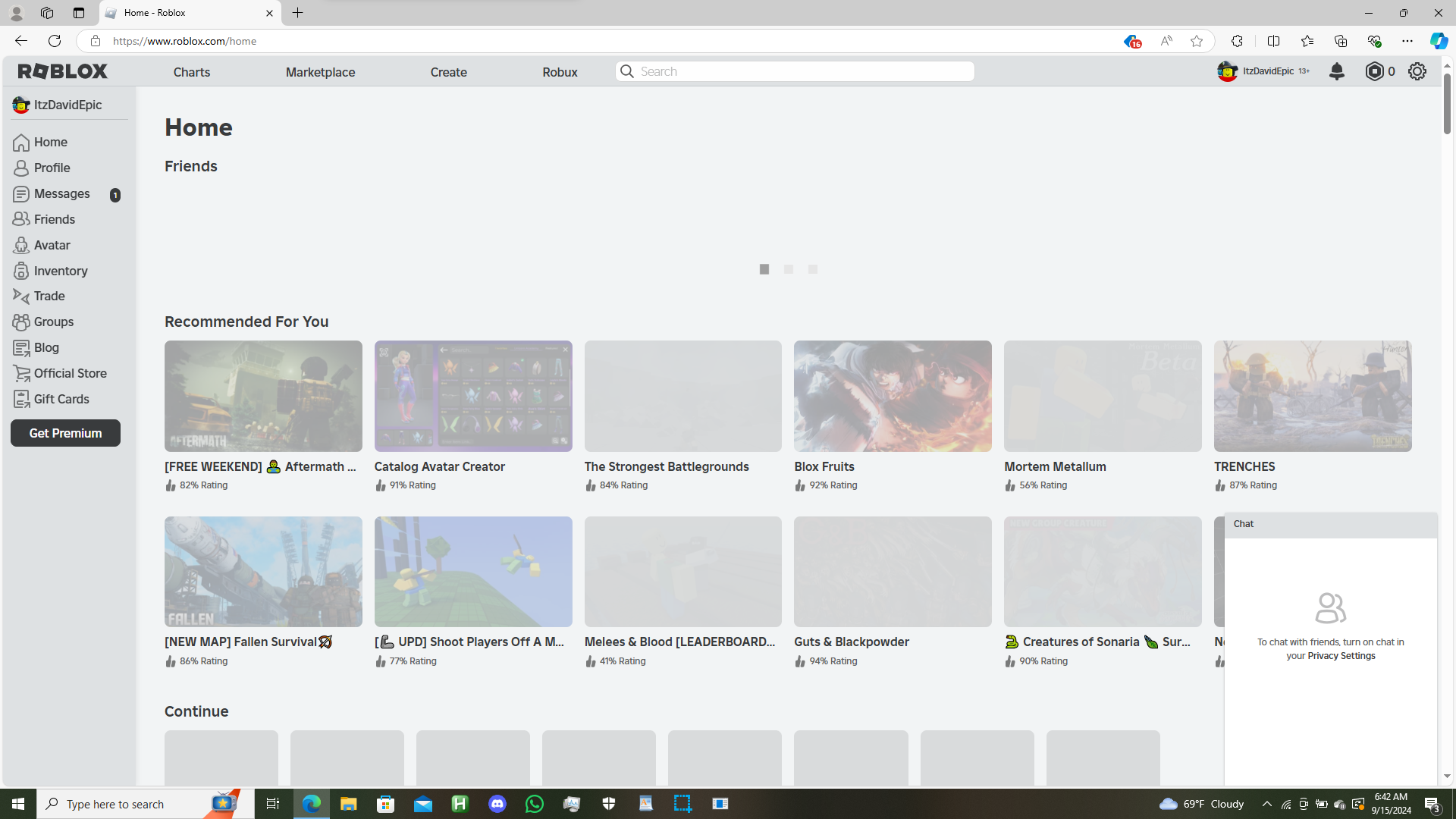The width and height of the screenshot is (1456, 819).
Task: Open the browser Favorites list icon
Action: click(1307, 41)
